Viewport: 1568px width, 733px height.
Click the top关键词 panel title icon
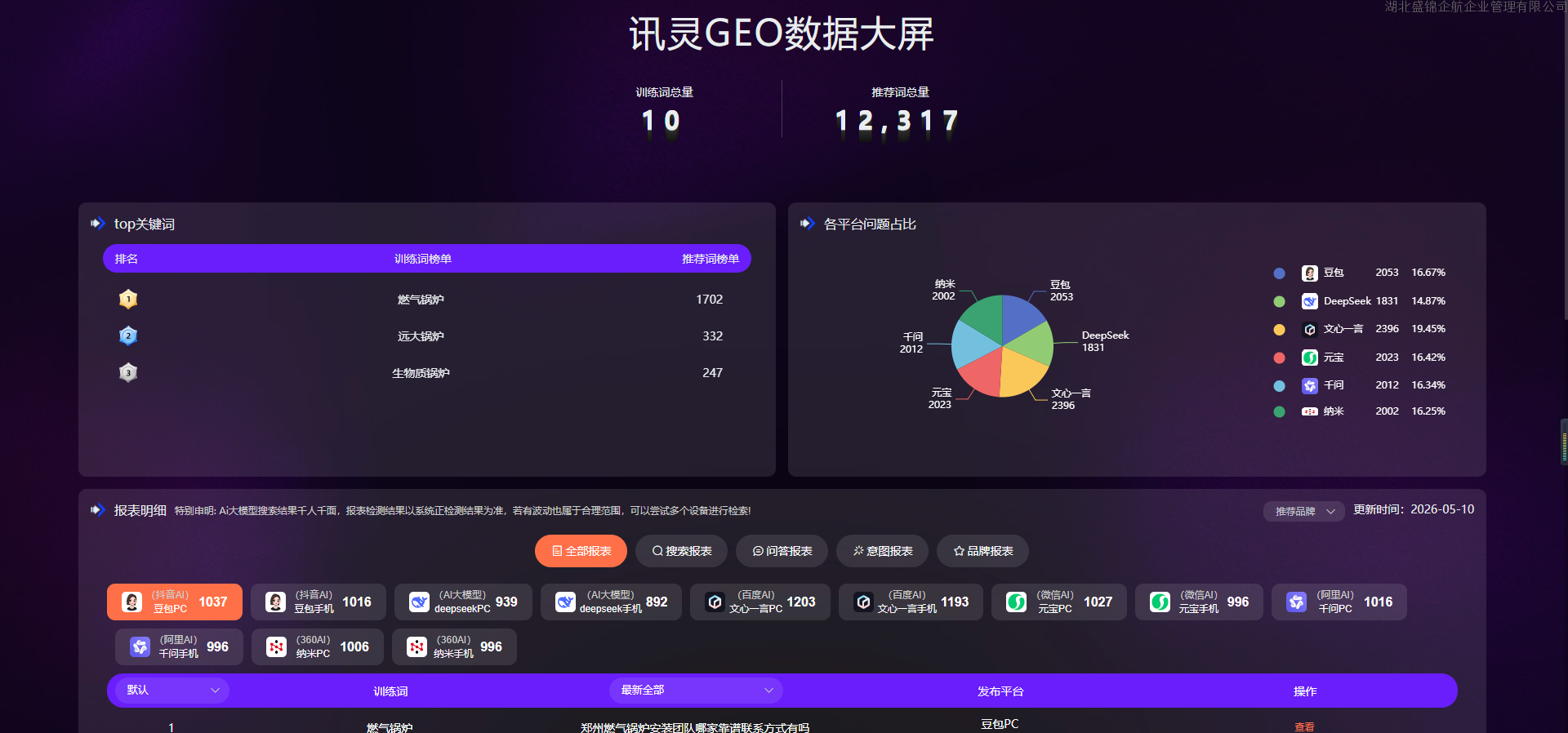98,224
